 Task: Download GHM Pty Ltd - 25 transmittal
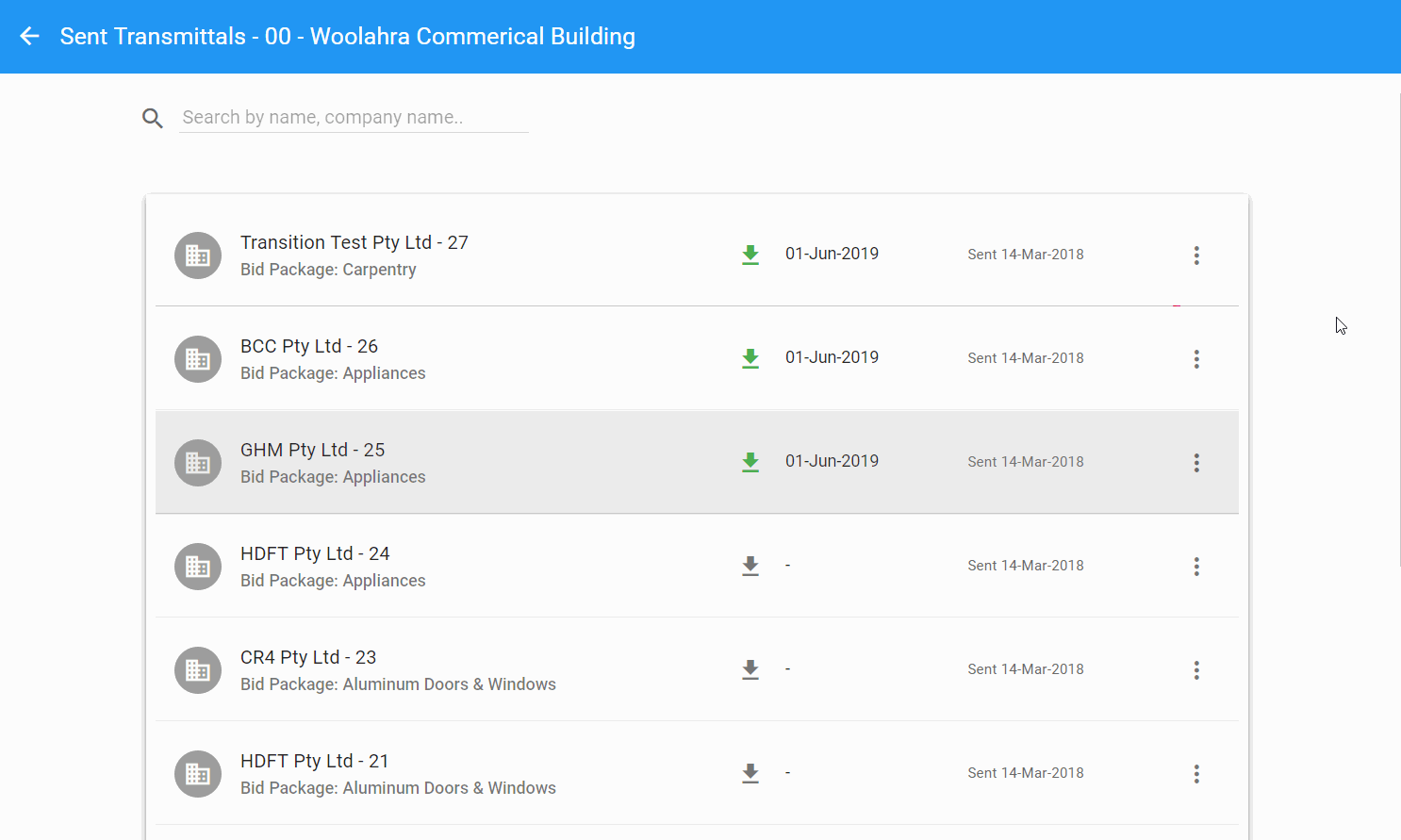coord(750,462)
